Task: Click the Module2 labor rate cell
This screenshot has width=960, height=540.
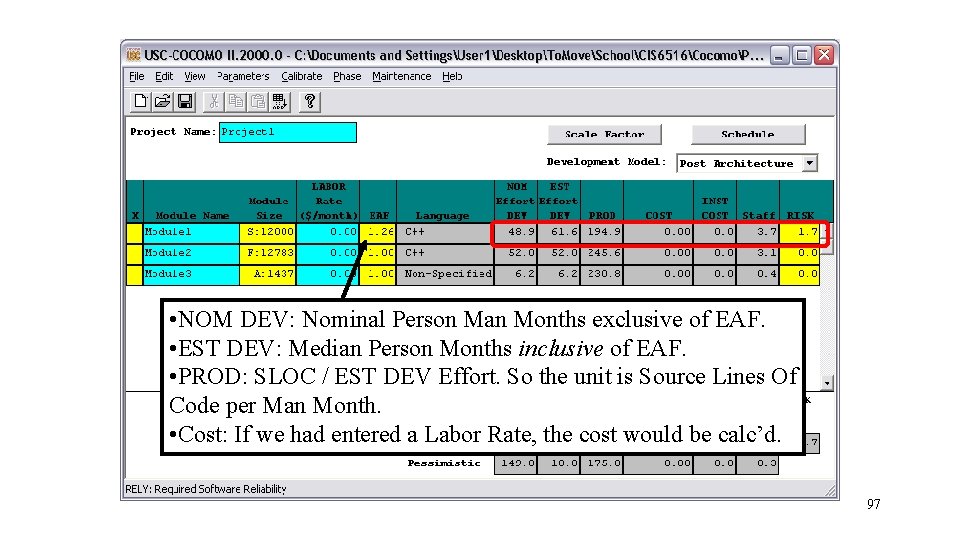Action: click(x=328, y=253)
